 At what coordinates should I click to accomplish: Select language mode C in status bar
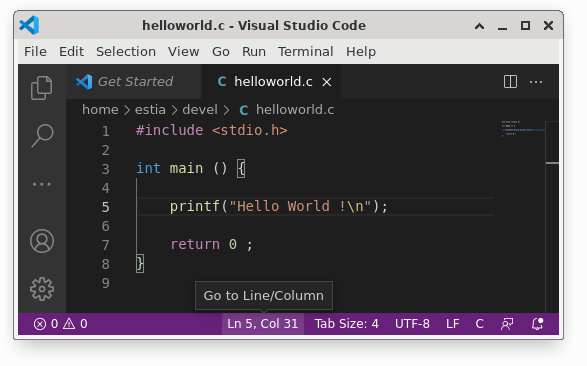pyautogui.click(x=480, y=324)
